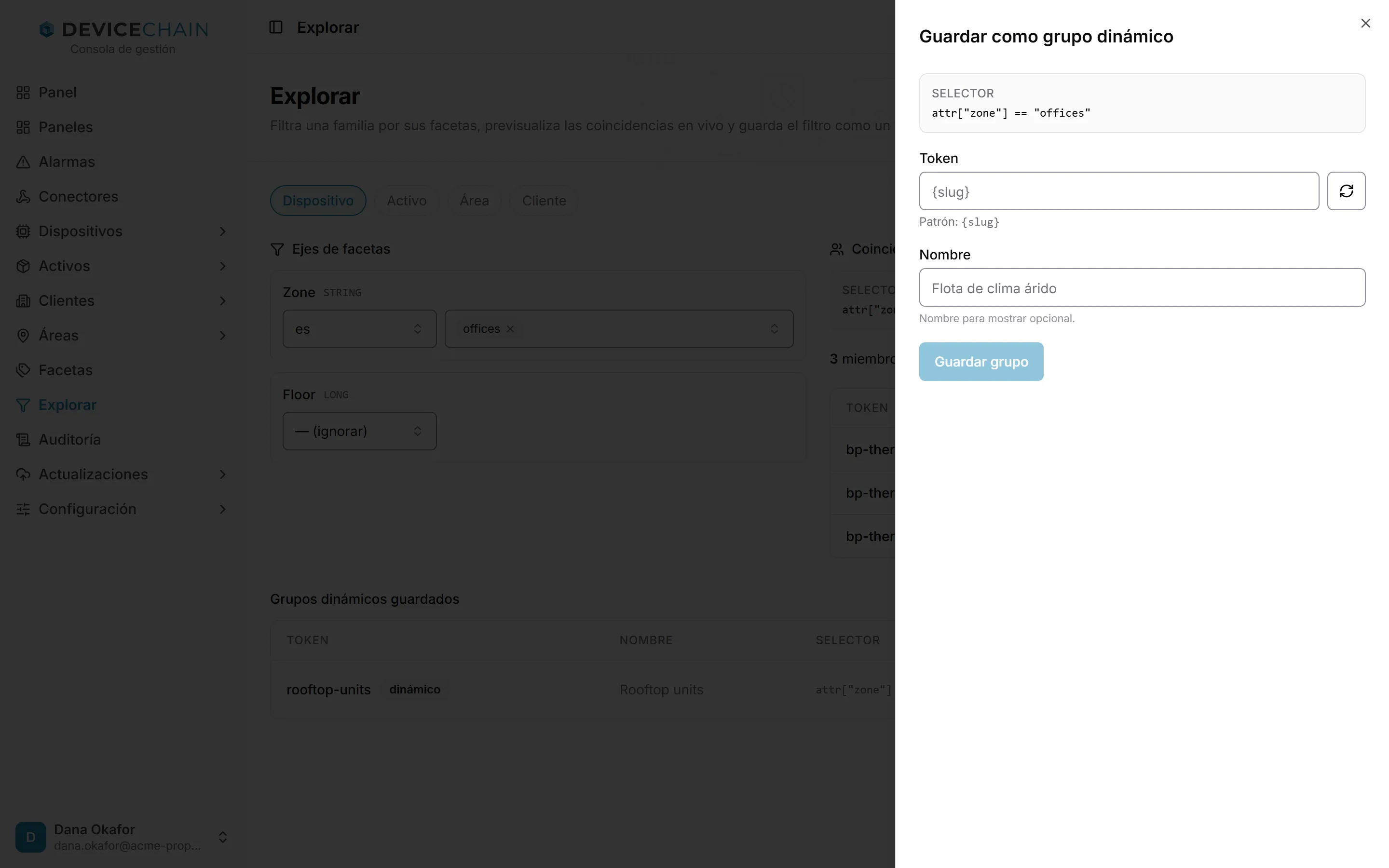Image resolution: width=1389 pixels, height=868 pixels.
Task: Click the Actualizaciones cloud upload icon
Action: click(23, 474)
